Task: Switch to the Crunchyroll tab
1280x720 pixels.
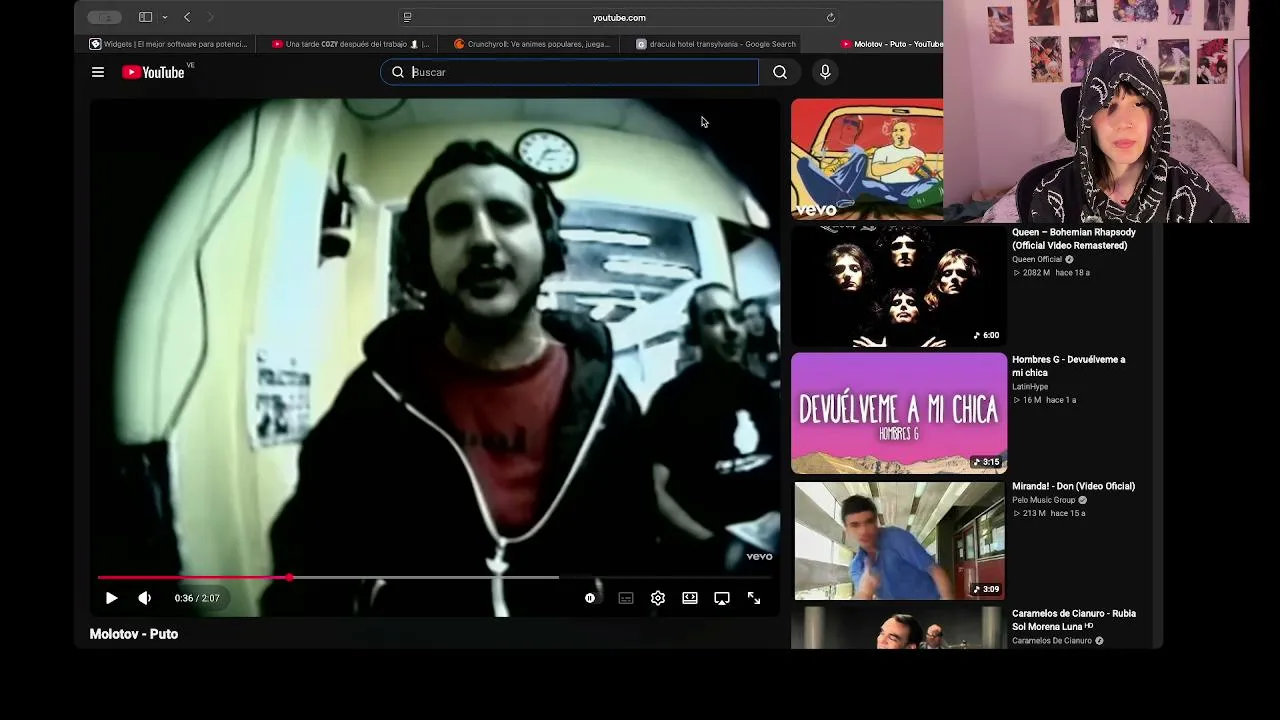Action: [x=532, y=44]
